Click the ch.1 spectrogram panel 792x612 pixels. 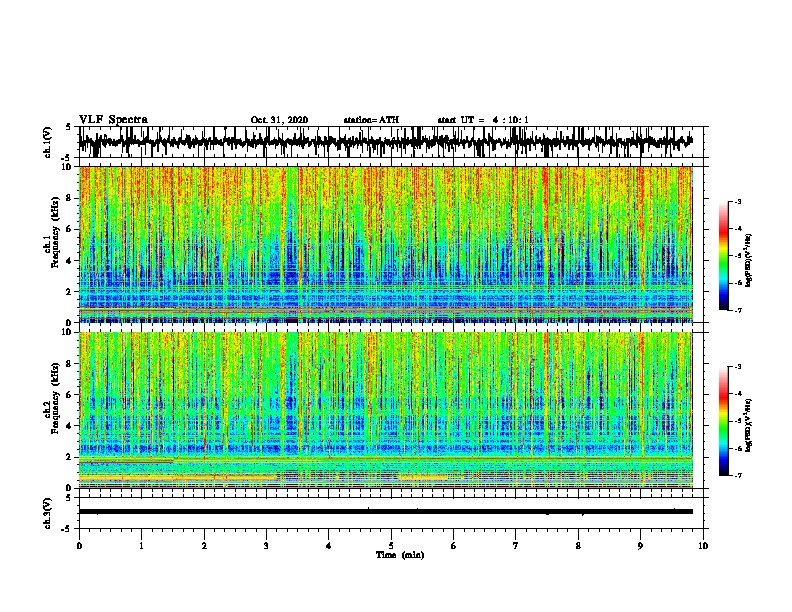[x=385, y=244]
